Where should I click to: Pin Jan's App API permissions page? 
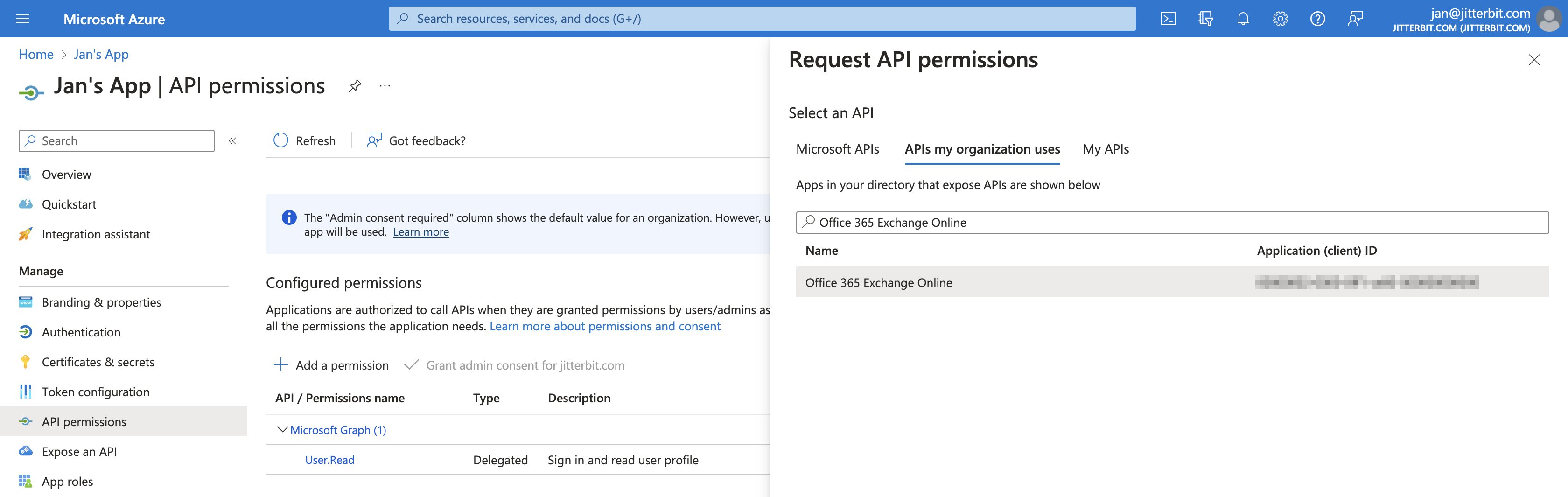(355, 86)
